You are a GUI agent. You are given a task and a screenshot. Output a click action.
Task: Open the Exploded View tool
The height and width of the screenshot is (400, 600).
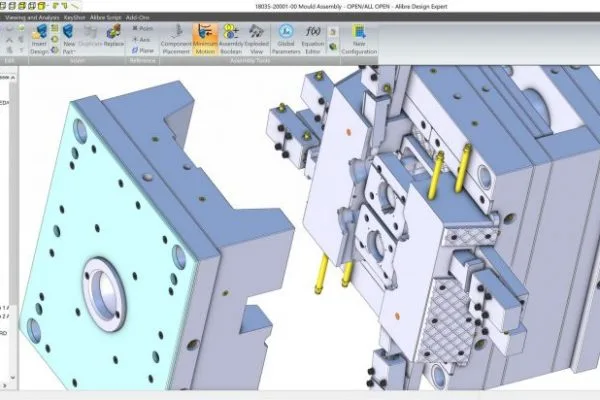[x=256, y=40]
